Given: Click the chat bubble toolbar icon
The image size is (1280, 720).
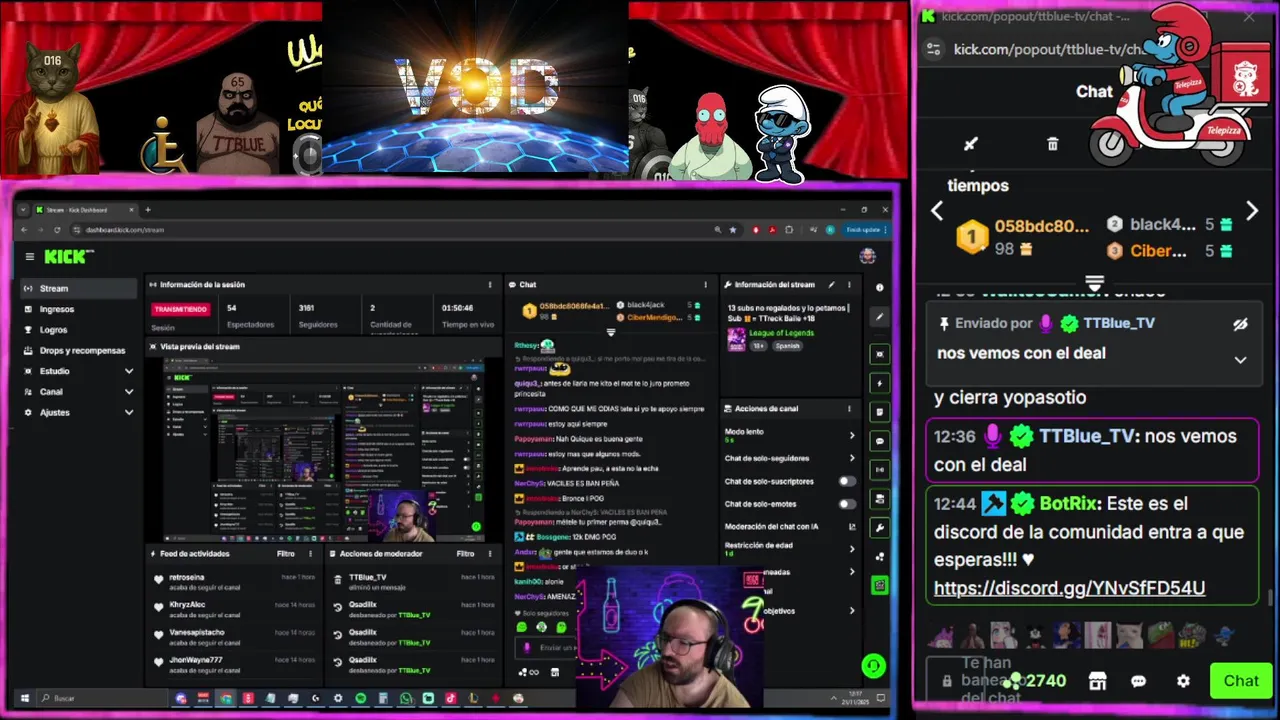Looking at the screenshot, I should 880,441.
